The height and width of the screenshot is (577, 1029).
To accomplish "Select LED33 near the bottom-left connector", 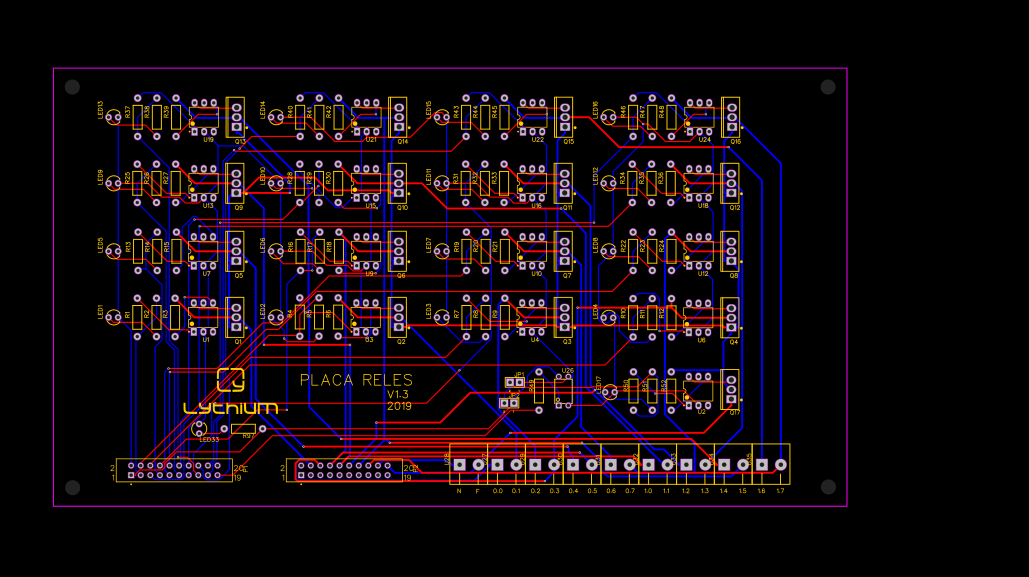I will (199, 428).
